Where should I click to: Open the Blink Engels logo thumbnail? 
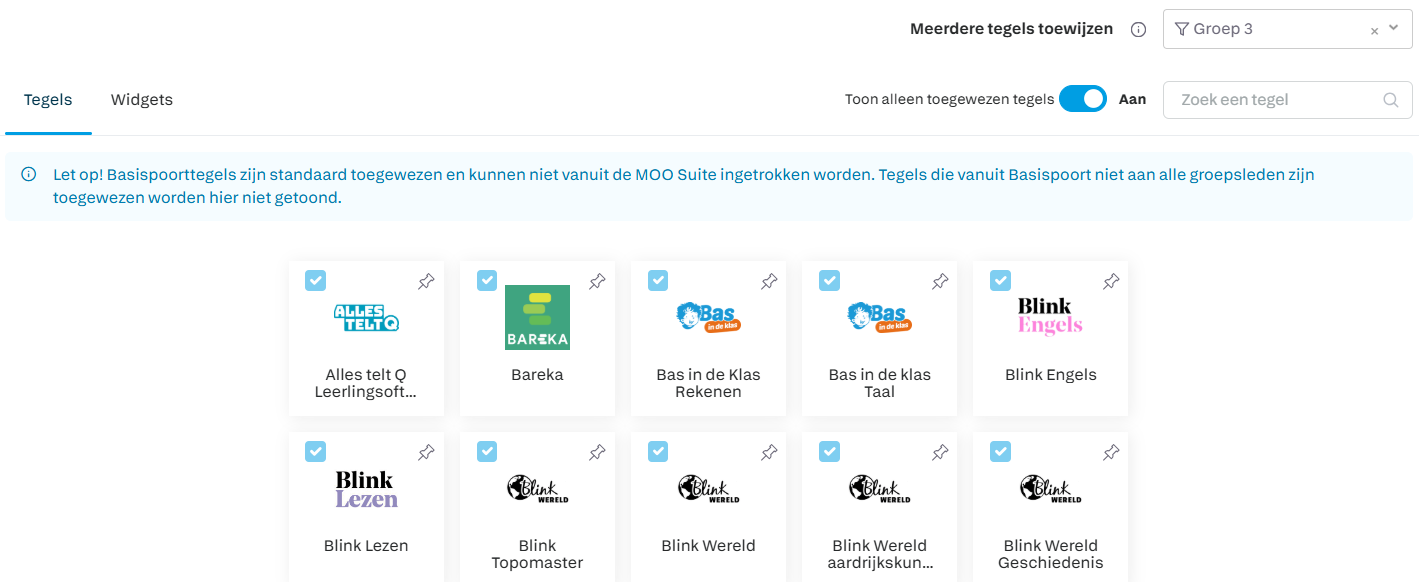click(1050, 316)
